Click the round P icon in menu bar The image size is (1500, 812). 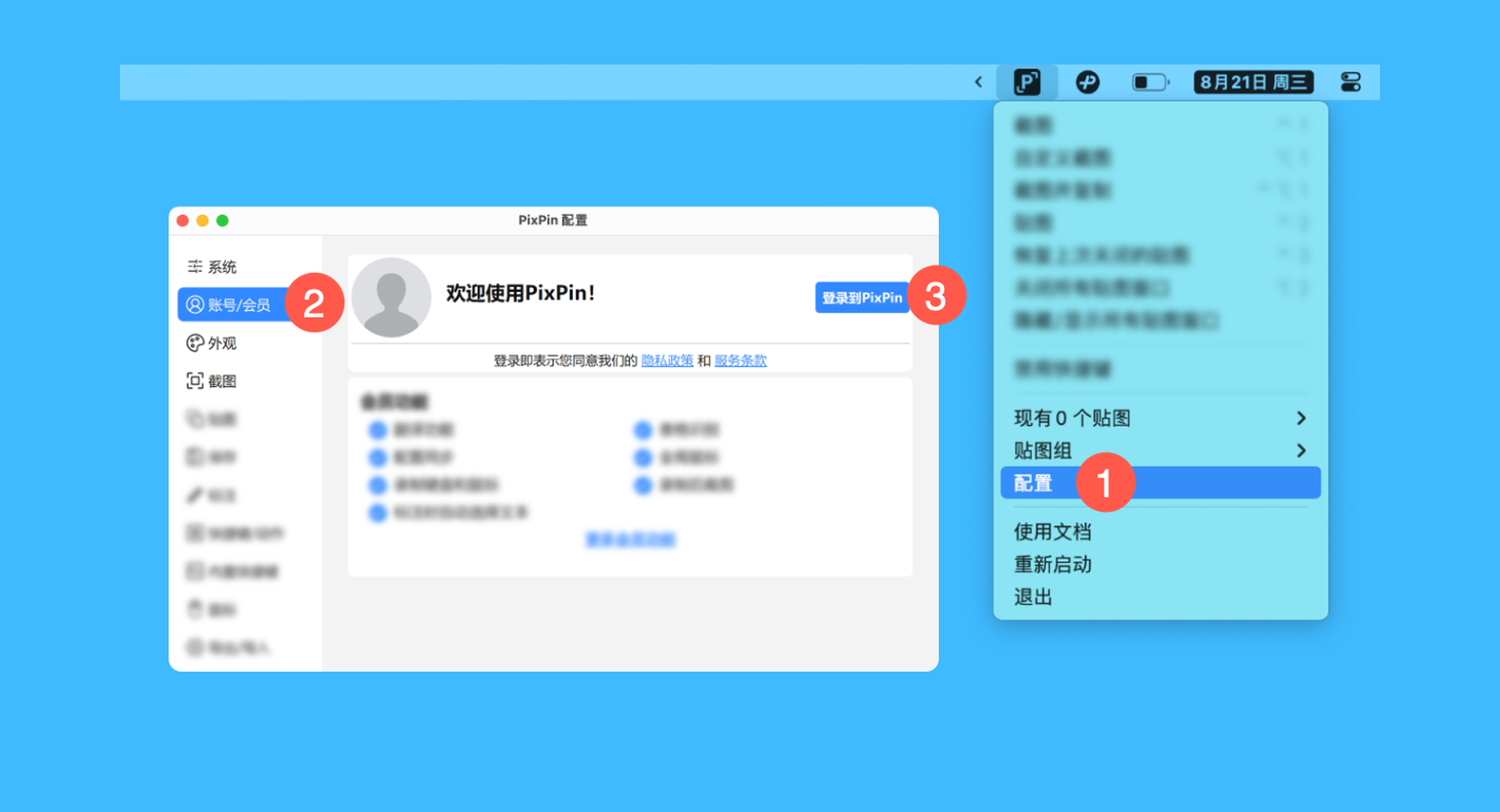[x=1087, y=82]
